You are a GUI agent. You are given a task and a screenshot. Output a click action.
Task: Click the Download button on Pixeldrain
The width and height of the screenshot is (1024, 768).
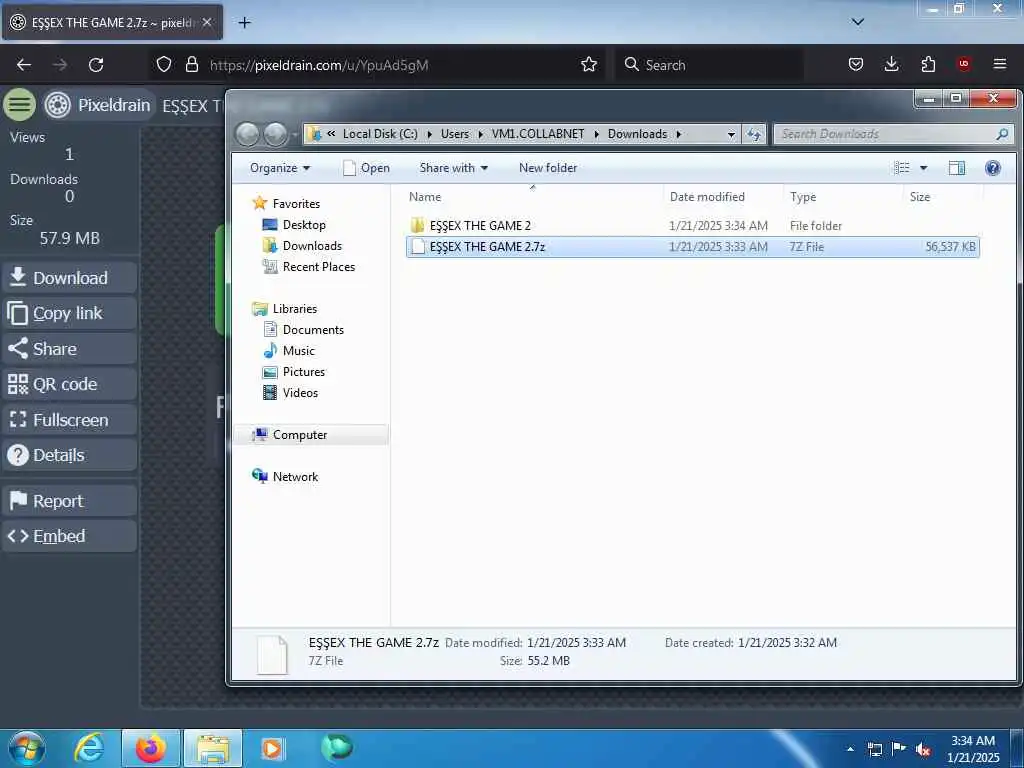tap(69, 278)
